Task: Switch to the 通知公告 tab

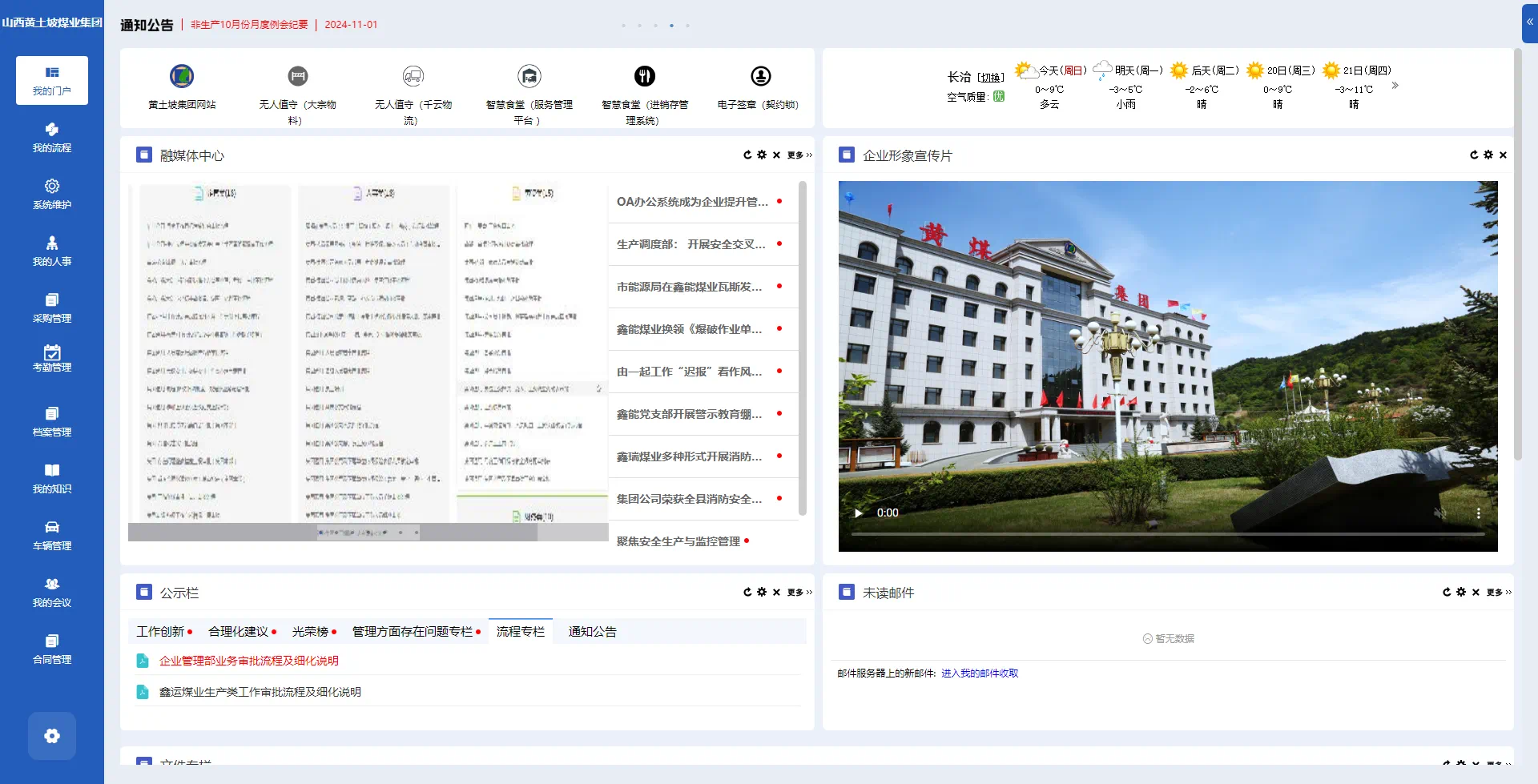Action: tap(592, 632)
